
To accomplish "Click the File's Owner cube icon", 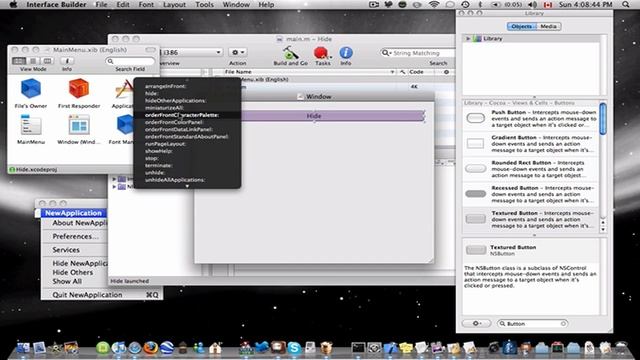I will pos(31,89).
